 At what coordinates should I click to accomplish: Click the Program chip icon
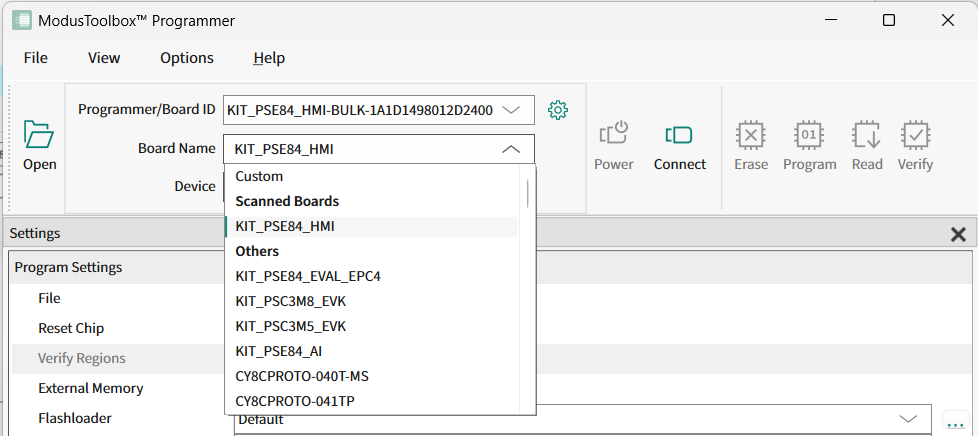[809, 134]
